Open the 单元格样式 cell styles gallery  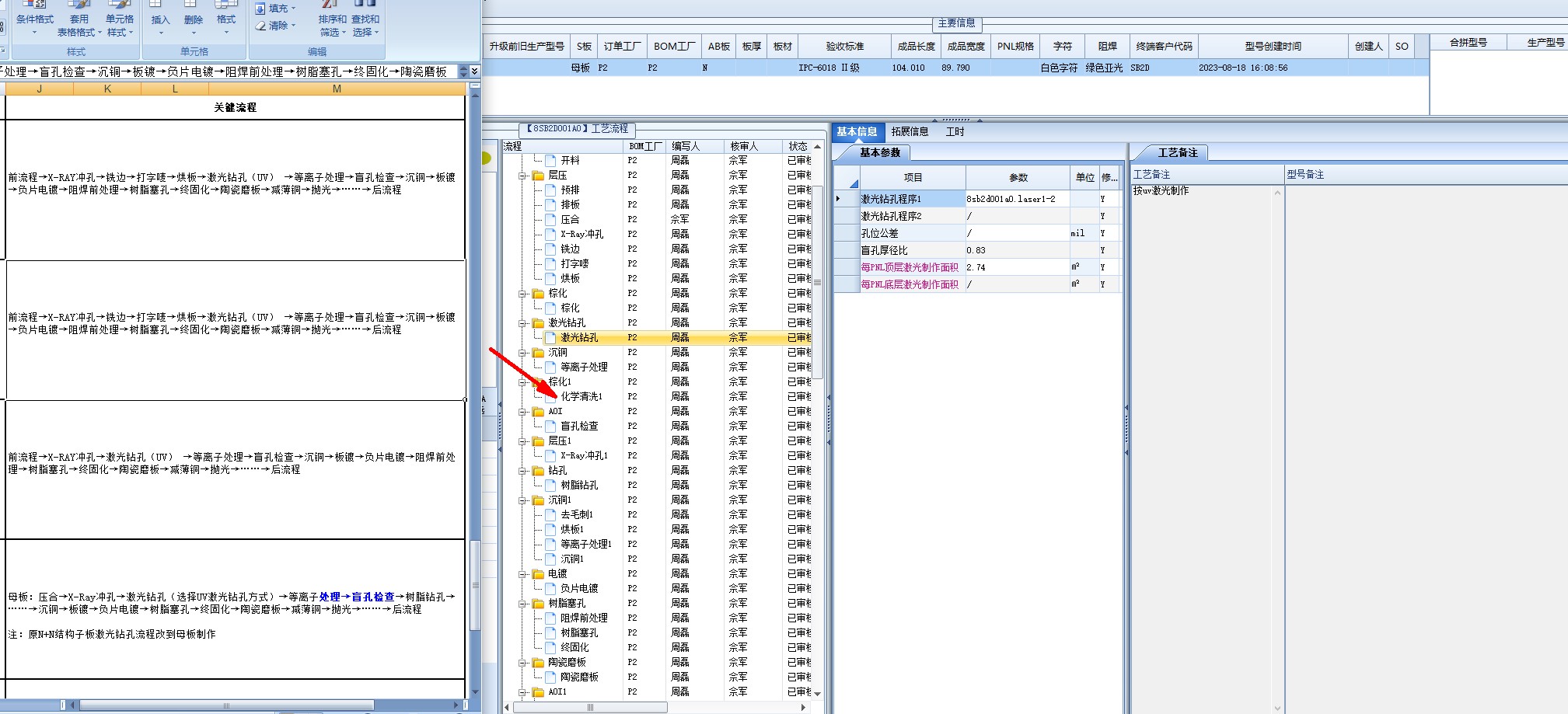[120, 19]
